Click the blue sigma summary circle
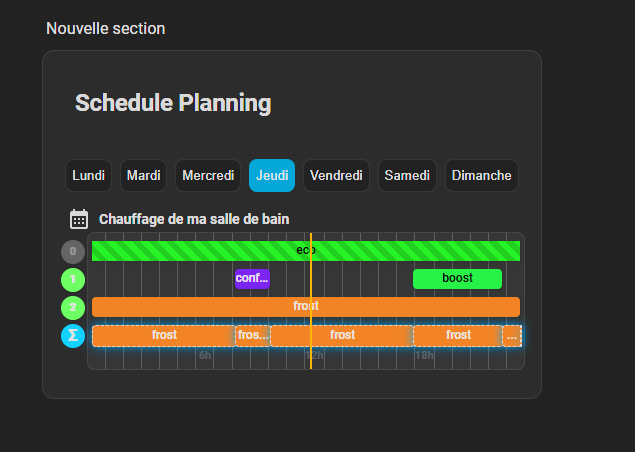This screenshot has height=452, width=635. tap(73, 336)
